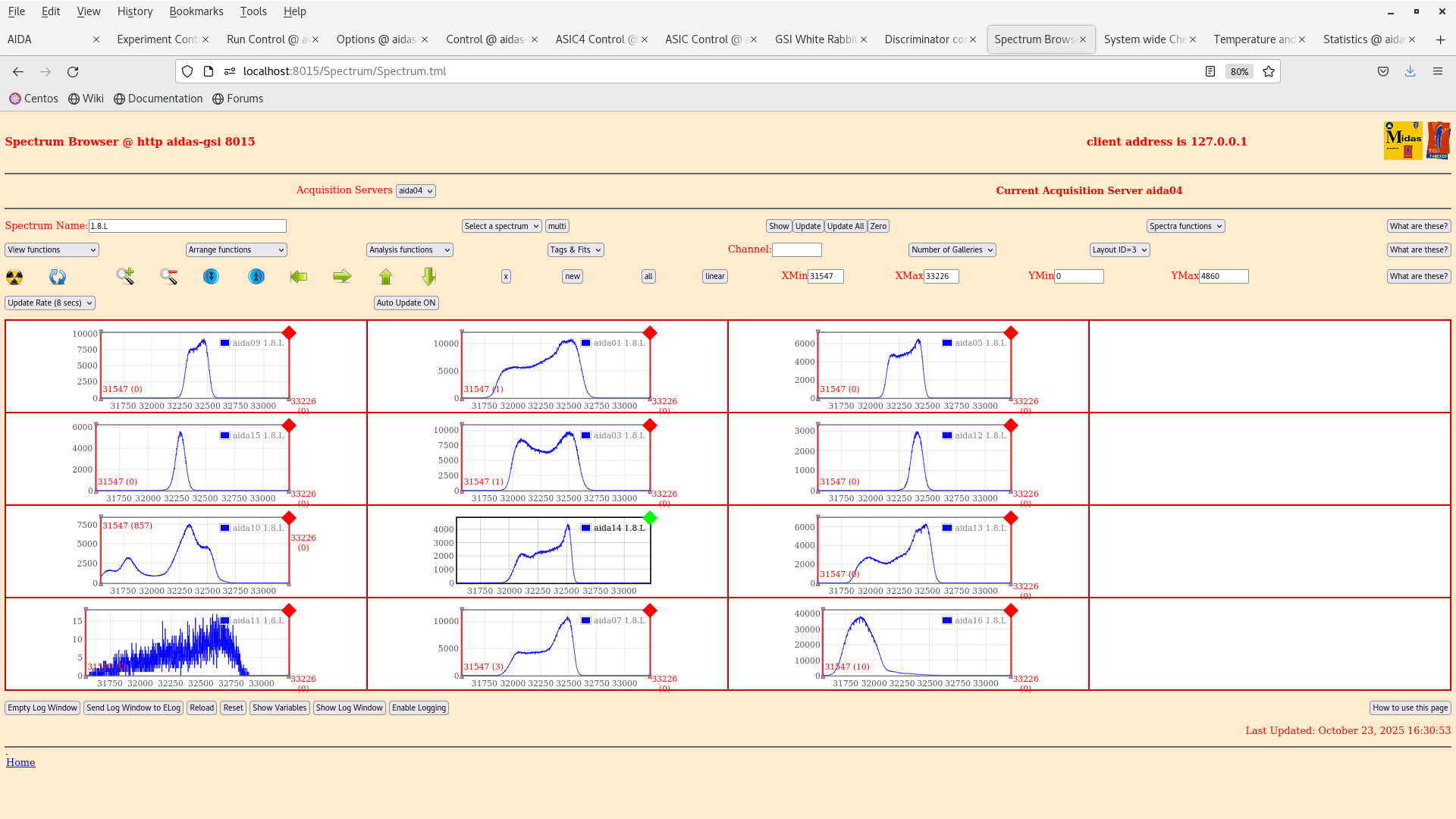Viewport: 1456px width, 819px height.
Task: Toggle Auto Update ON button
Action: tap(406, 303)
